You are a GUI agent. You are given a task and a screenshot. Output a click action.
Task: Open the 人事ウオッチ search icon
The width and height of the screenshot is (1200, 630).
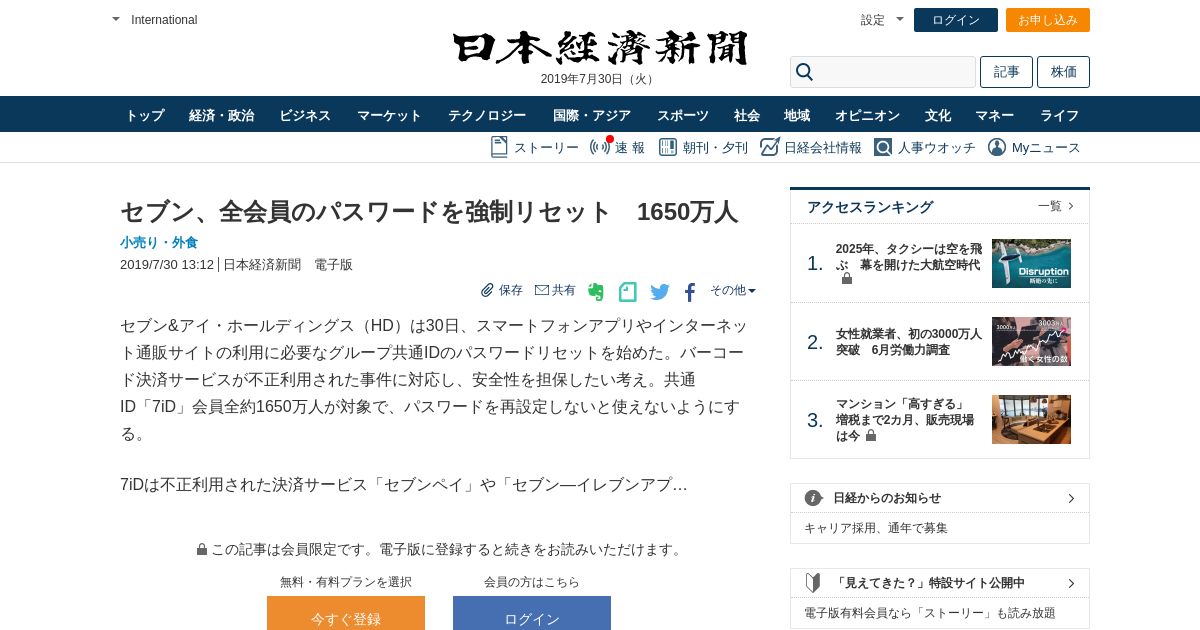click(x=883, y=147)
